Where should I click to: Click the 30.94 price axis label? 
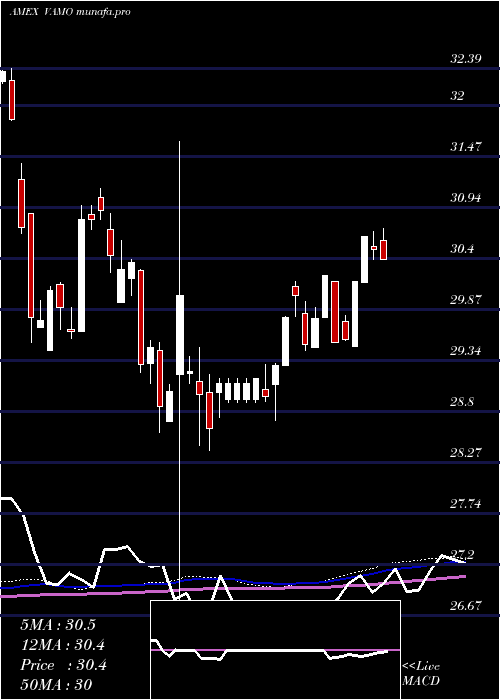pos(466,197)
